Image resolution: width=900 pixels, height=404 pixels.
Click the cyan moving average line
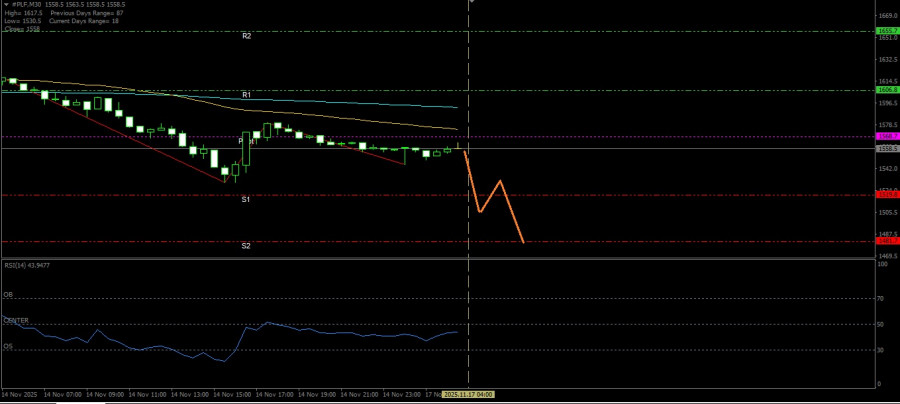[350, 101]
